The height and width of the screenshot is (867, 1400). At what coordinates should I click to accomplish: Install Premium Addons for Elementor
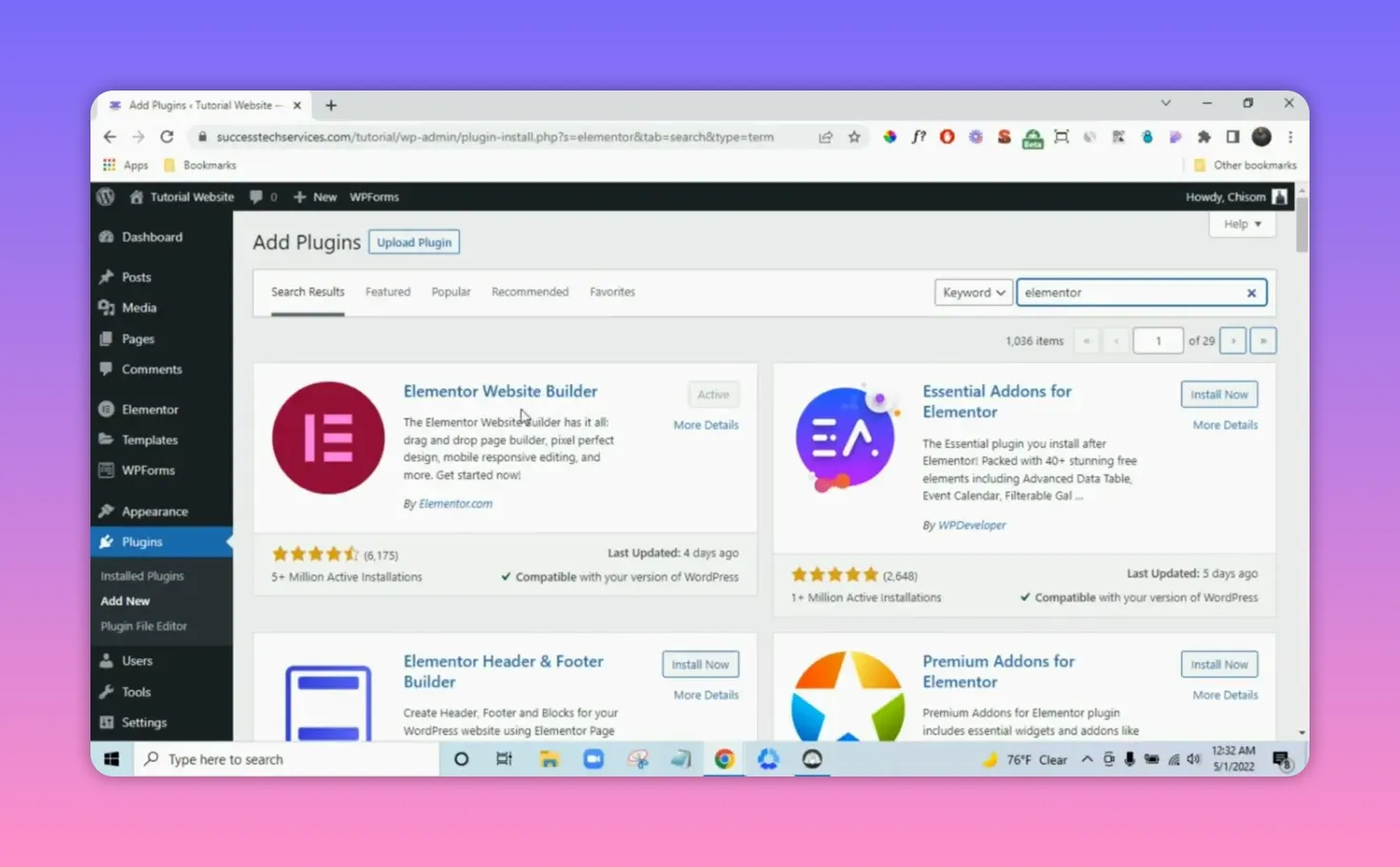point(1219,664)
